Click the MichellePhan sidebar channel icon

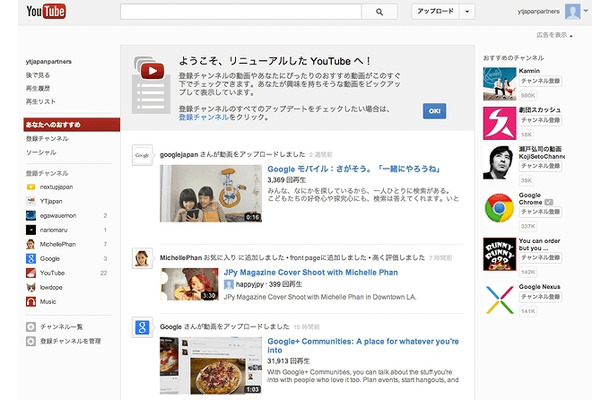[31, 244]
